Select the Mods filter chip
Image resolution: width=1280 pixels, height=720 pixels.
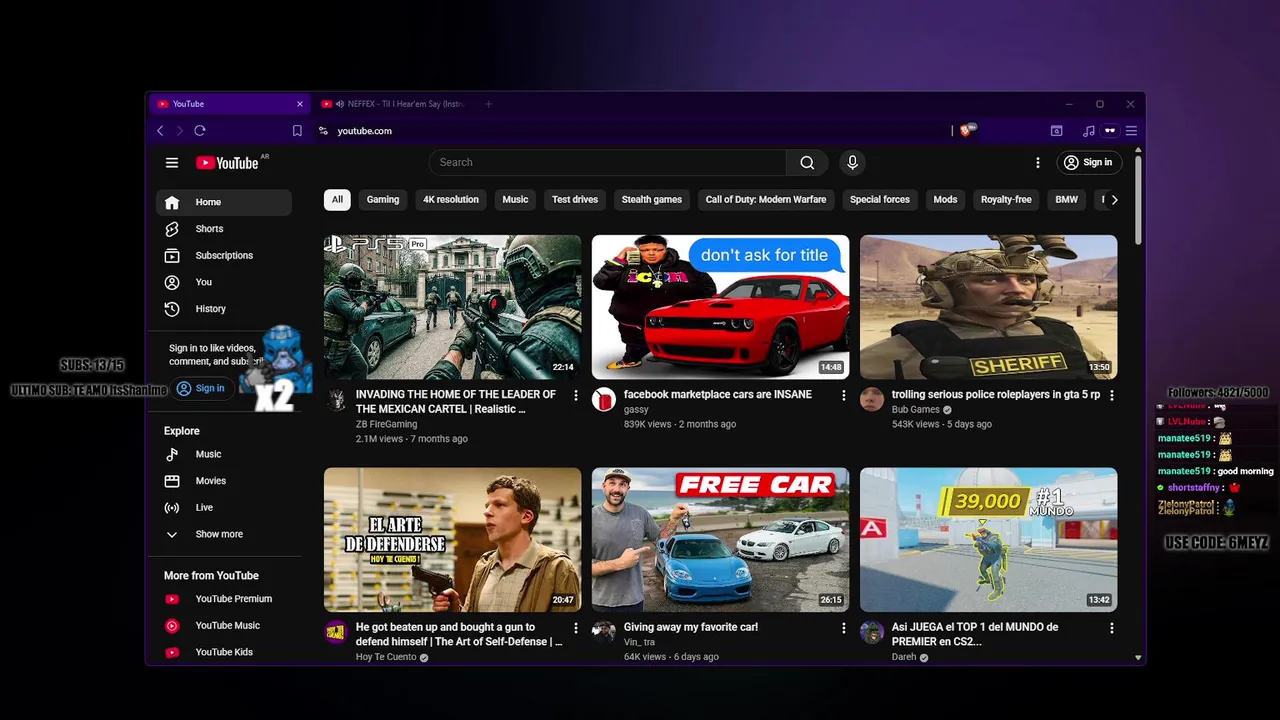click(945, 199)
